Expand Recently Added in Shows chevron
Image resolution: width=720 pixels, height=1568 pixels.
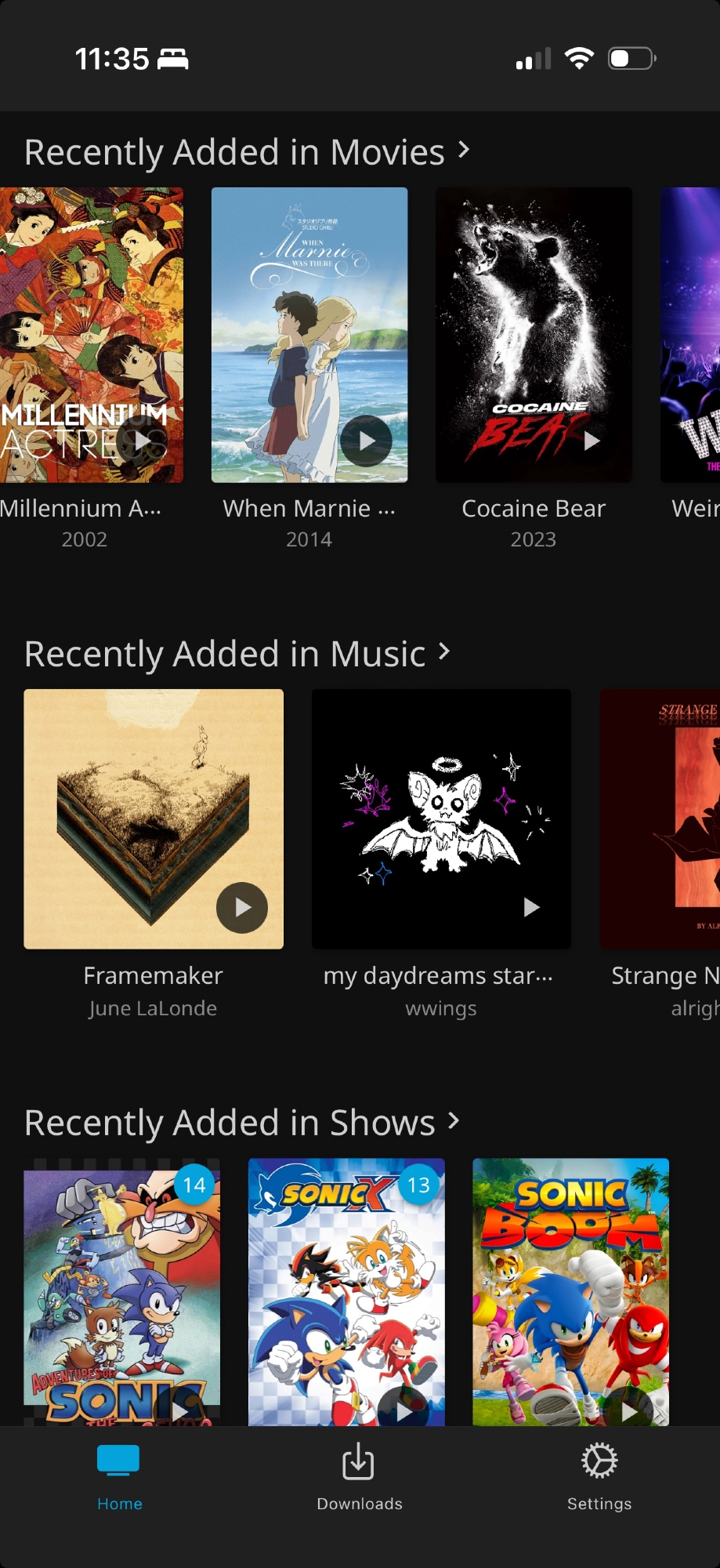pos(454,1120)
